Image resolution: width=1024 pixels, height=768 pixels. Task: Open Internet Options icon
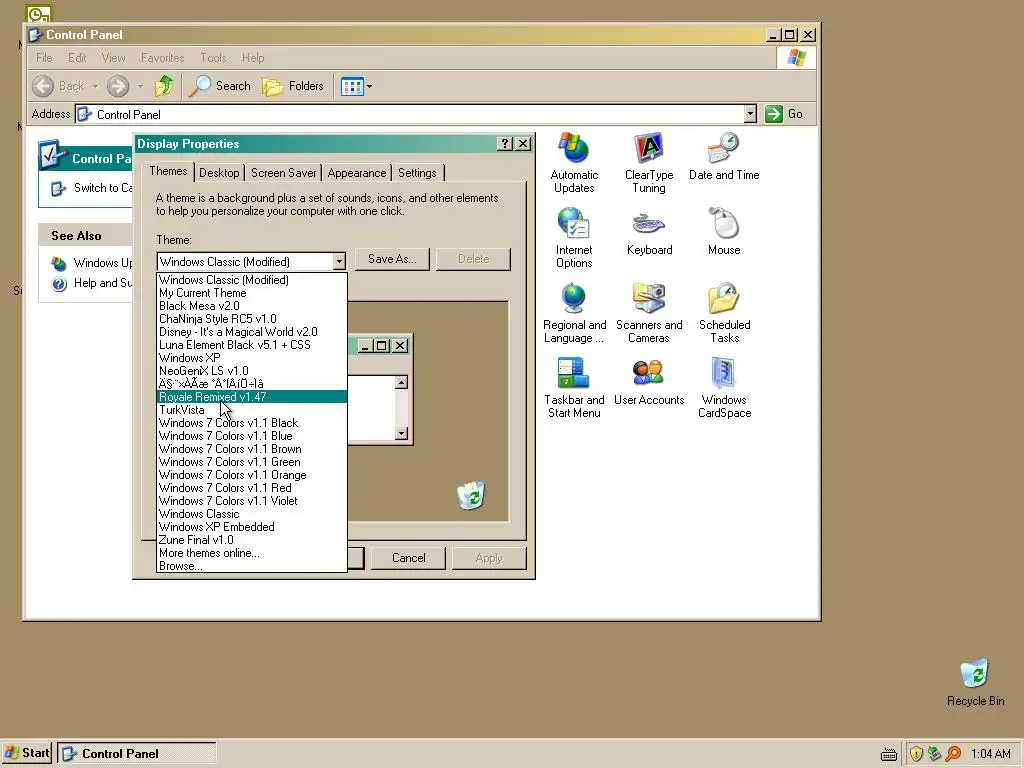pyautogui.click(x=573, y=238)
